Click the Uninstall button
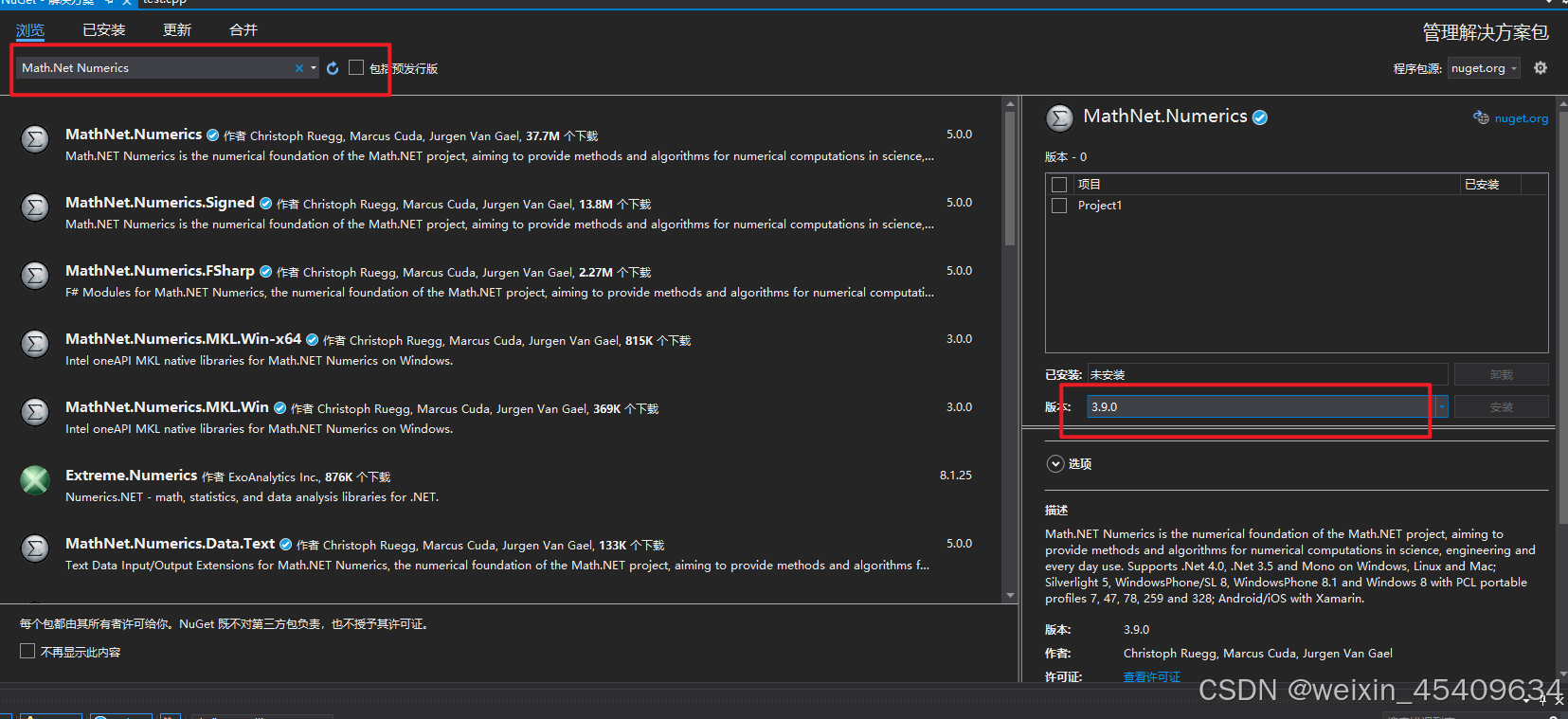 coord(1502,374)
